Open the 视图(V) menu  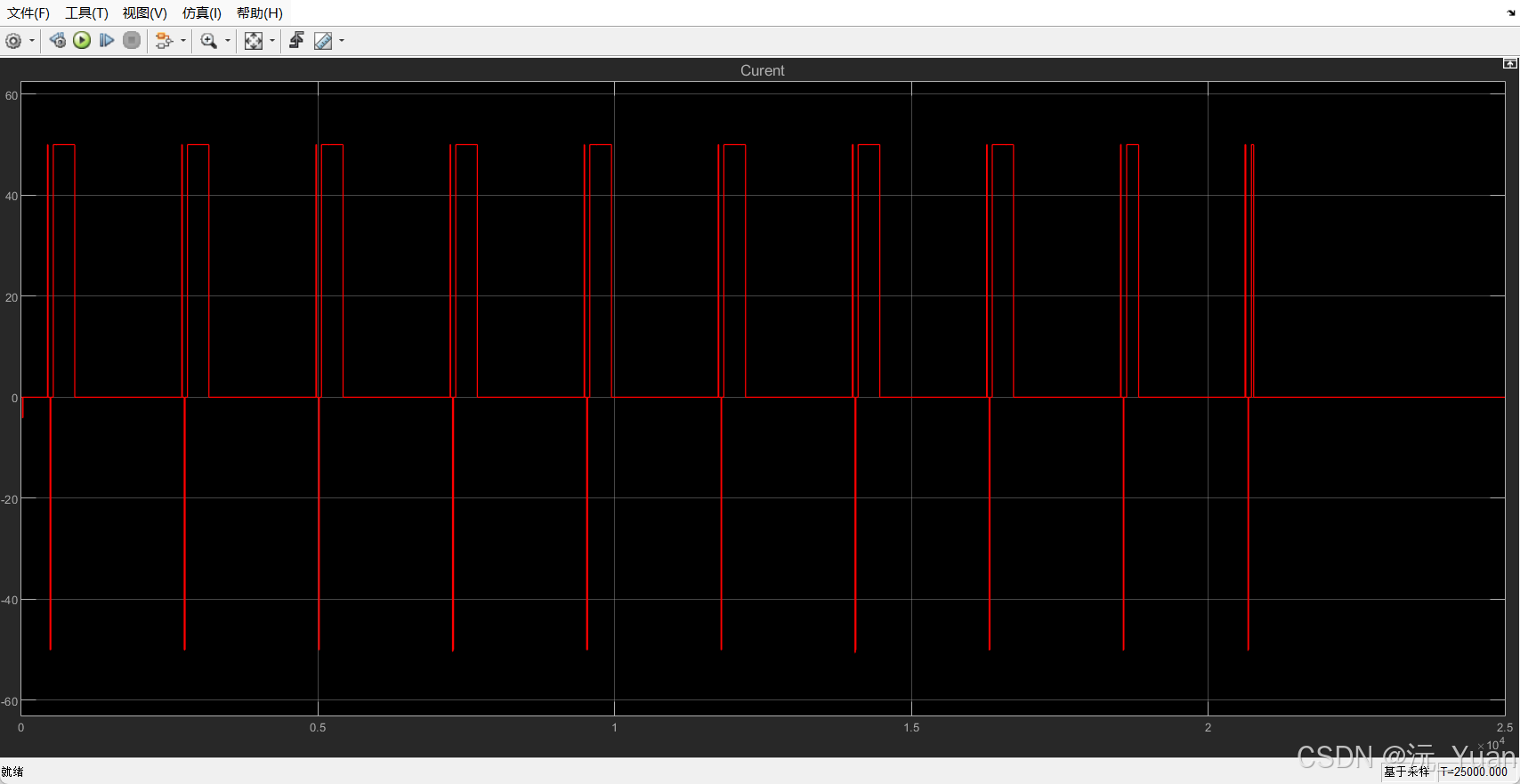coord(145,12)
